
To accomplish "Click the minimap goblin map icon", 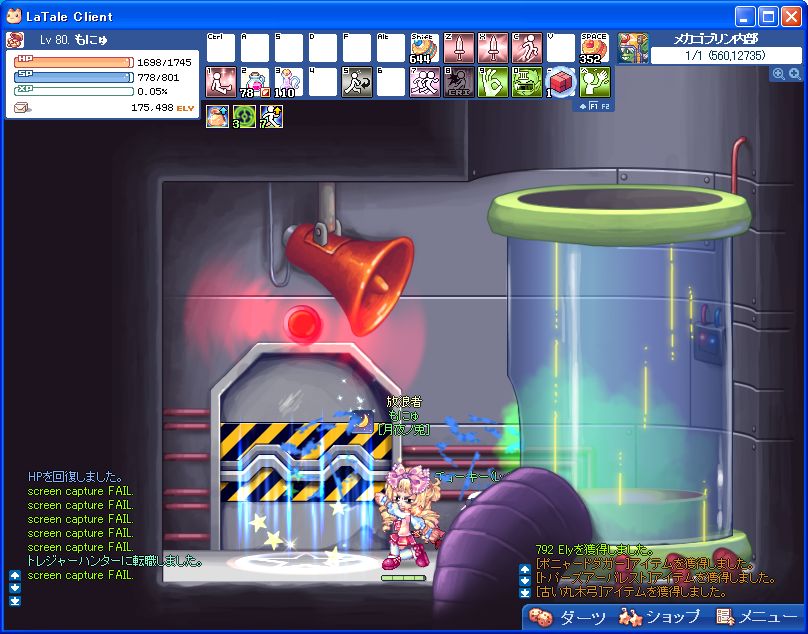I will point(633,48).
